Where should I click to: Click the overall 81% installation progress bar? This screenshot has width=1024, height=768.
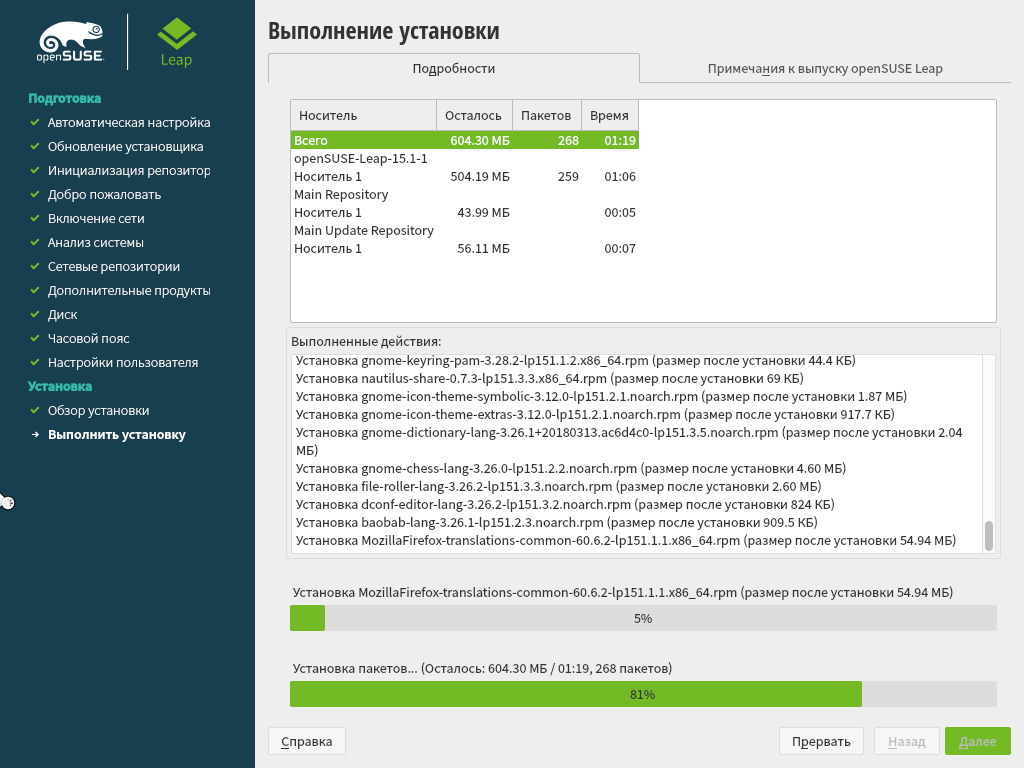pyautogui.click(x=642, y=694)
